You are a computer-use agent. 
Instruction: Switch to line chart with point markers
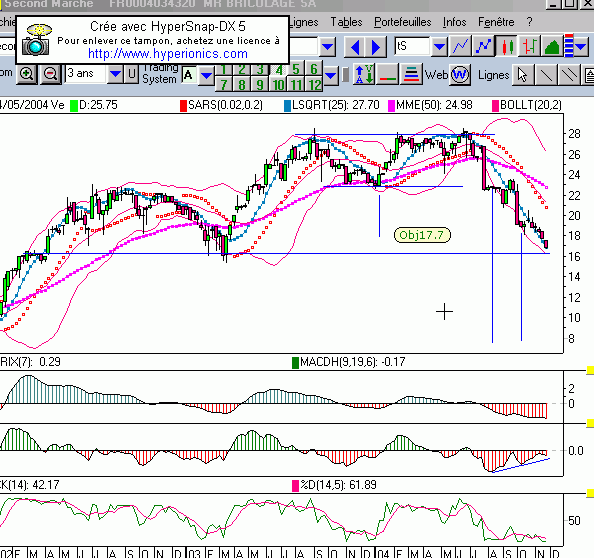click(483, 46)
